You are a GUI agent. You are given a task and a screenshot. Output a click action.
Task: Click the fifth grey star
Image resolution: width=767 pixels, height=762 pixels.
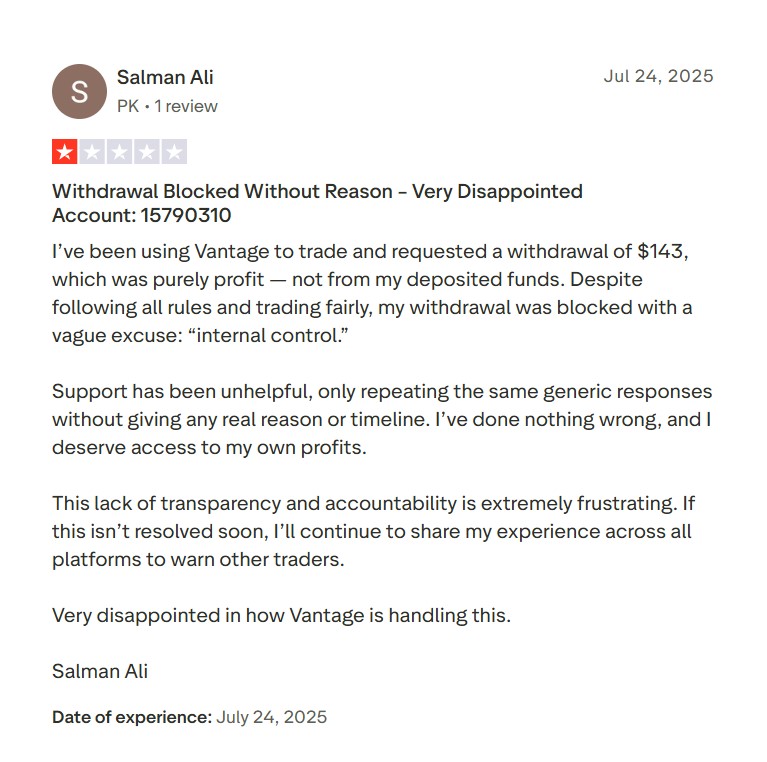[174, 152]
